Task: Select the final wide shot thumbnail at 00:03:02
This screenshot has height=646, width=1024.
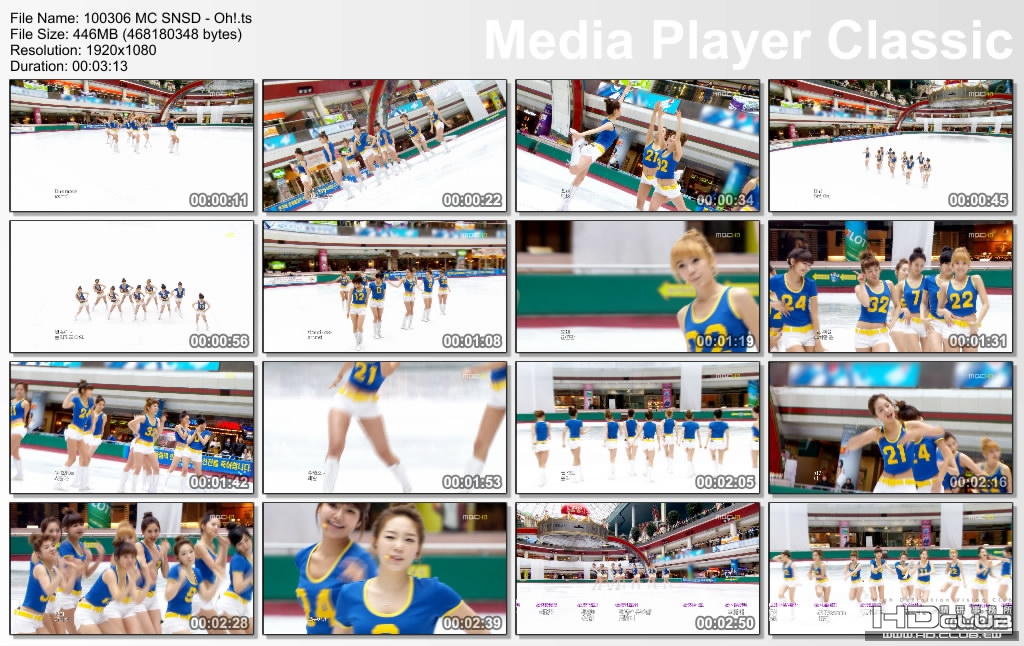Action: (x=889, y=570)
